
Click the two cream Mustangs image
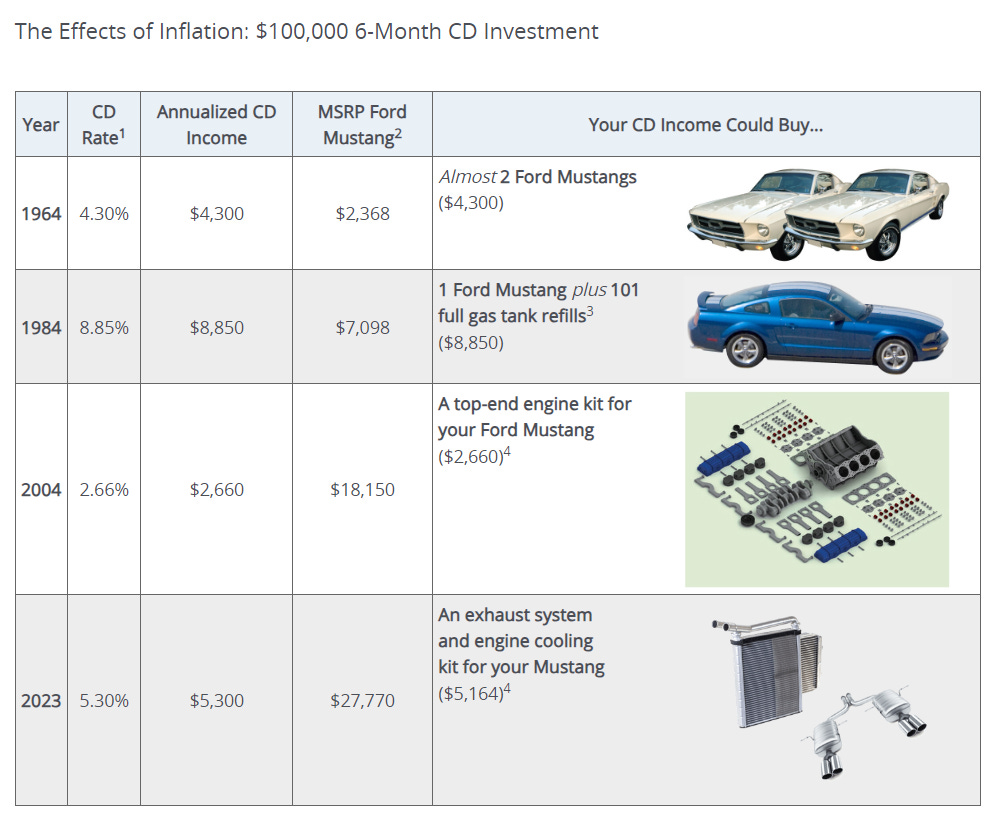[x=819, y=214]
